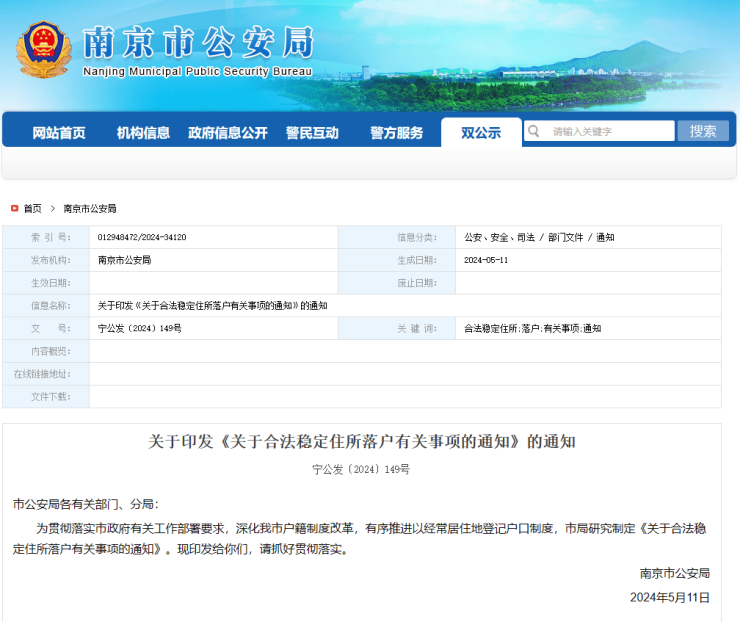The image size is (740, 622).
Task: Click the red home icon in breadcrumb
Action: click(x=14, y=208)
